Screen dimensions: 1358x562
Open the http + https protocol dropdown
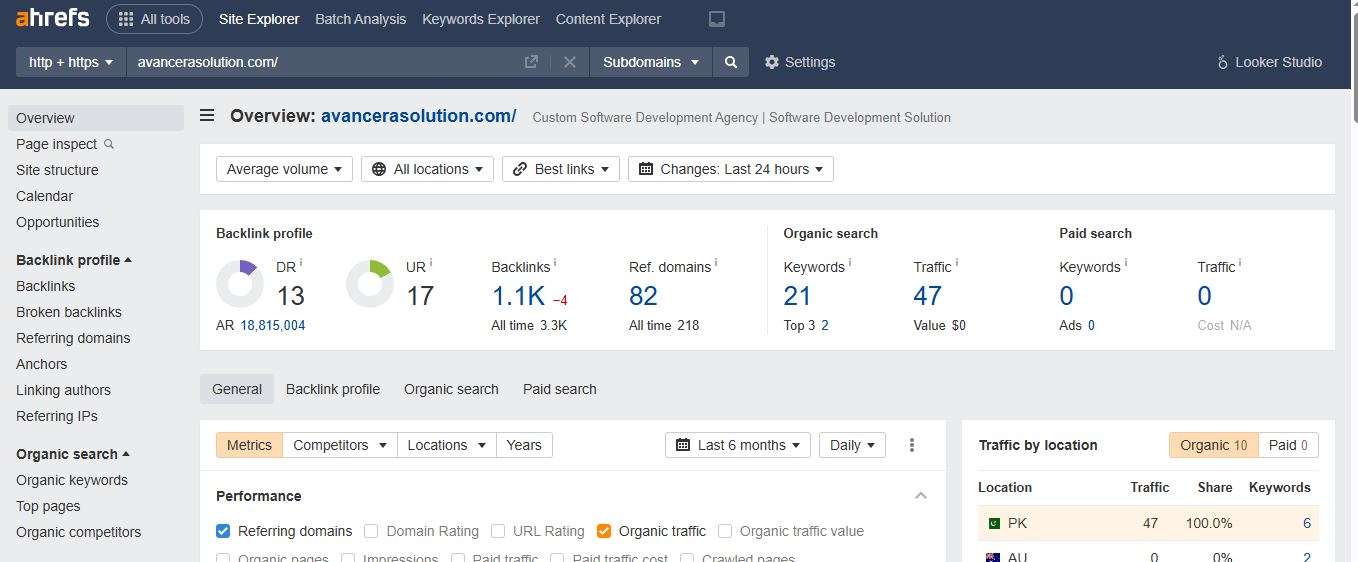coord(71,62)
